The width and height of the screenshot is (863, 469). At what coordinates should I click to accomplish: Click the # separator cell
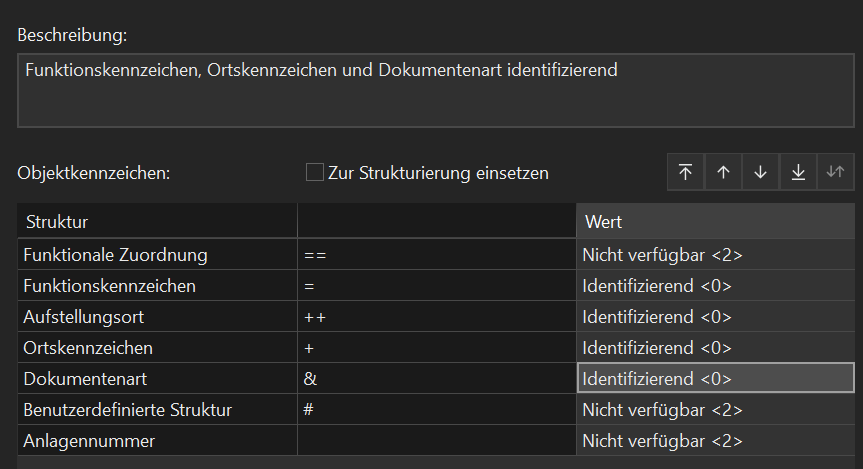point(436,410)
